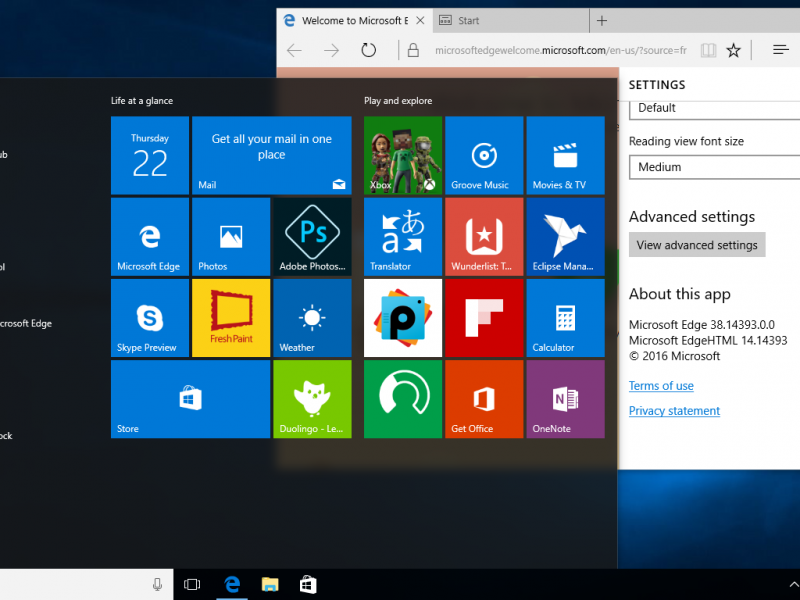The width and height of the screenshot is (800, 600).
Task: Click the Life at a glance heading
Action: (x=142, y=101)
